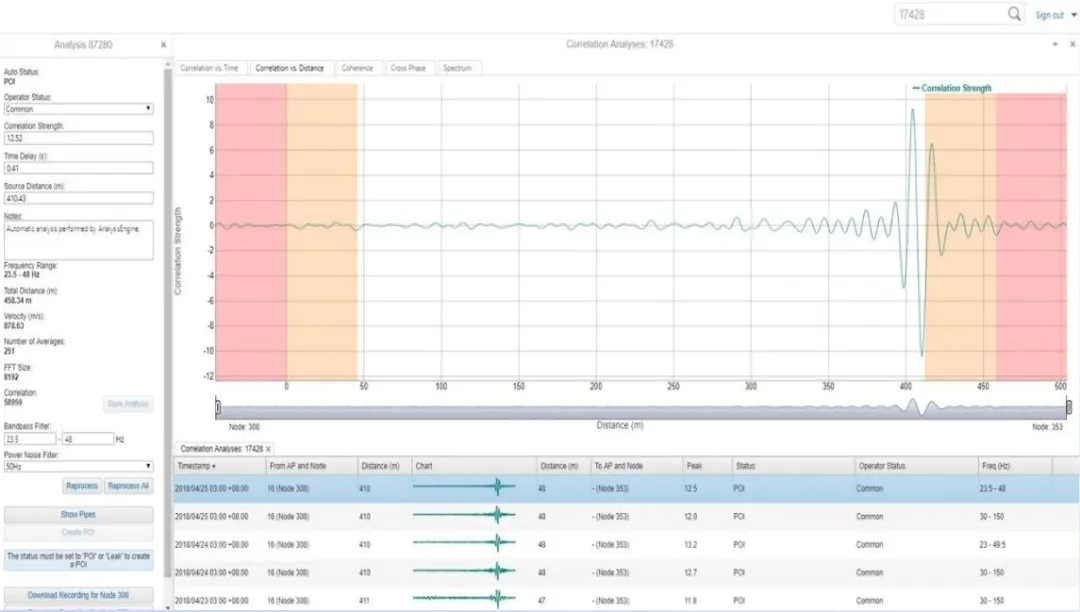Click the Show Pipes button
Screen dimensions: 1080x612
(79, 514)
